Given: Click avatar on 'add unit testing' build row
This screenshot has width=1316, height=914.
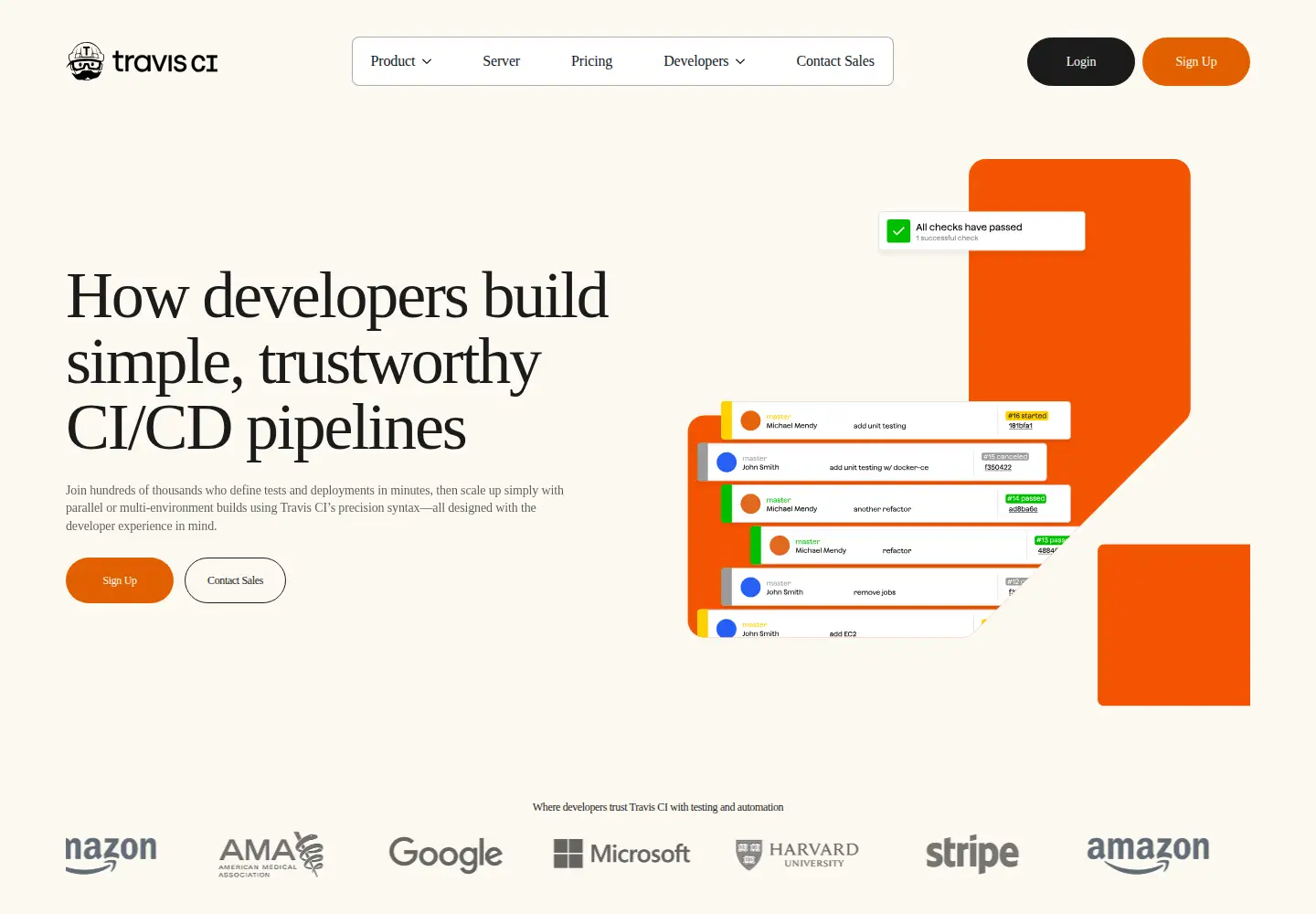Looking at the screenshot, I should tap(750, 420).
